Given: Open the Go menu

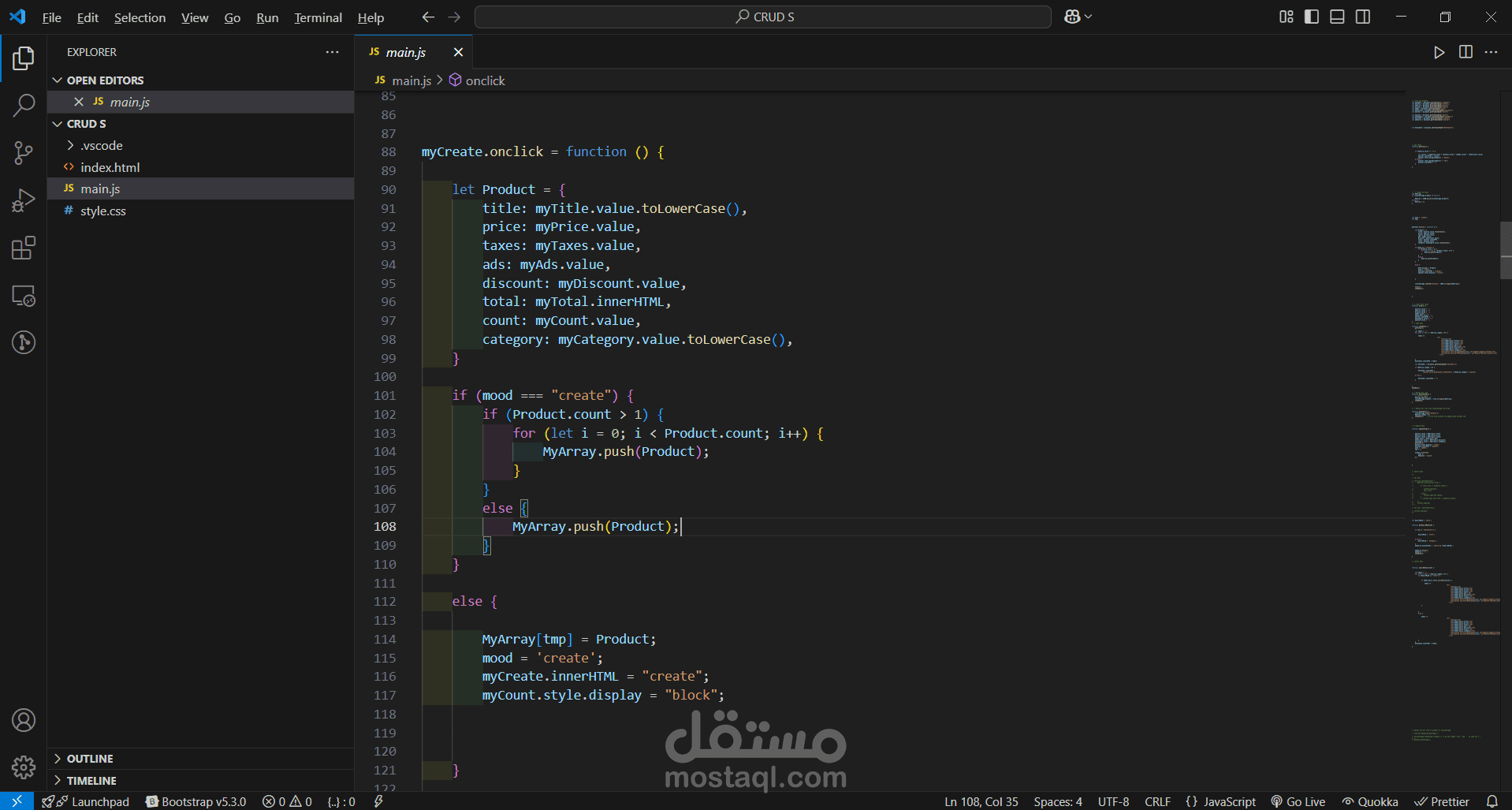Looking at the screenshot, I should coord(233,17).
